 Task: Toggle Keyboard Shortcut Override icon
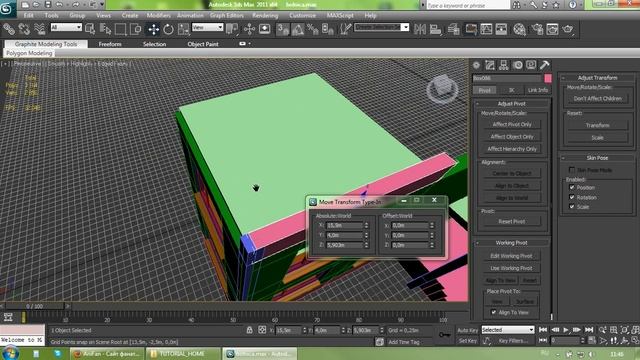264,29
